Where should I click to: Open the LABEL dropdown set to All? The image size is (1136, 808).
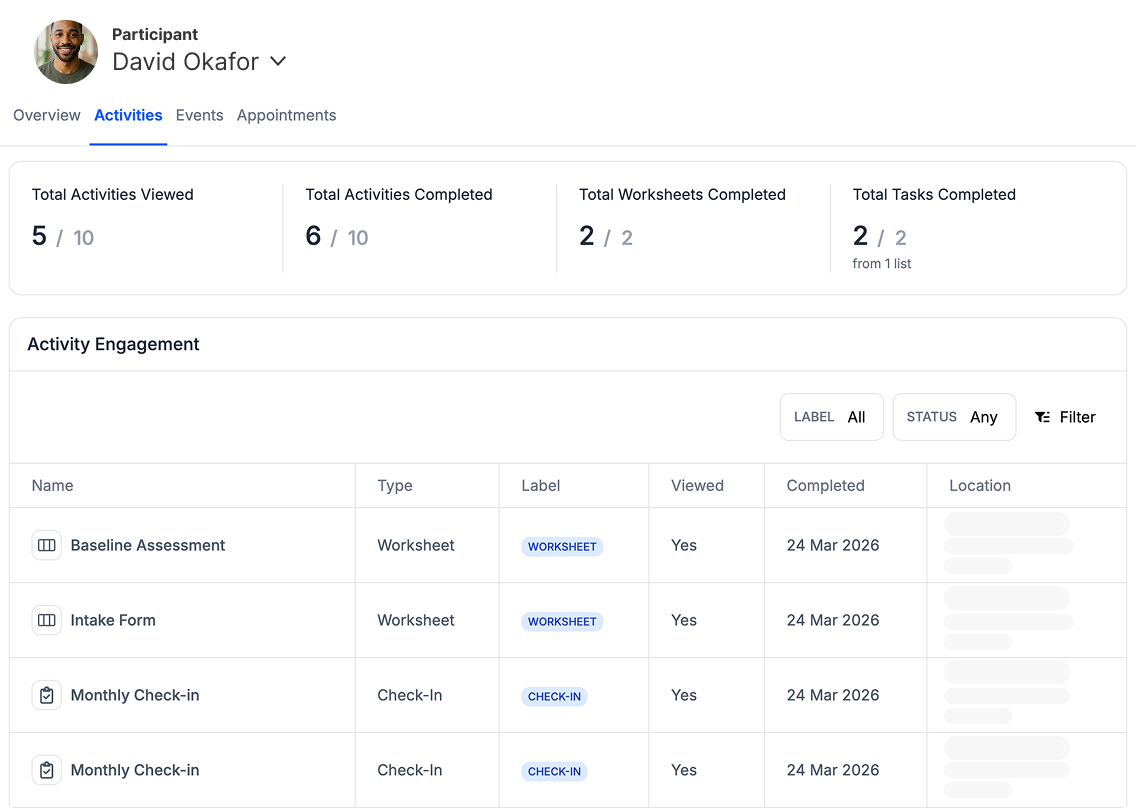coord(831,417)
